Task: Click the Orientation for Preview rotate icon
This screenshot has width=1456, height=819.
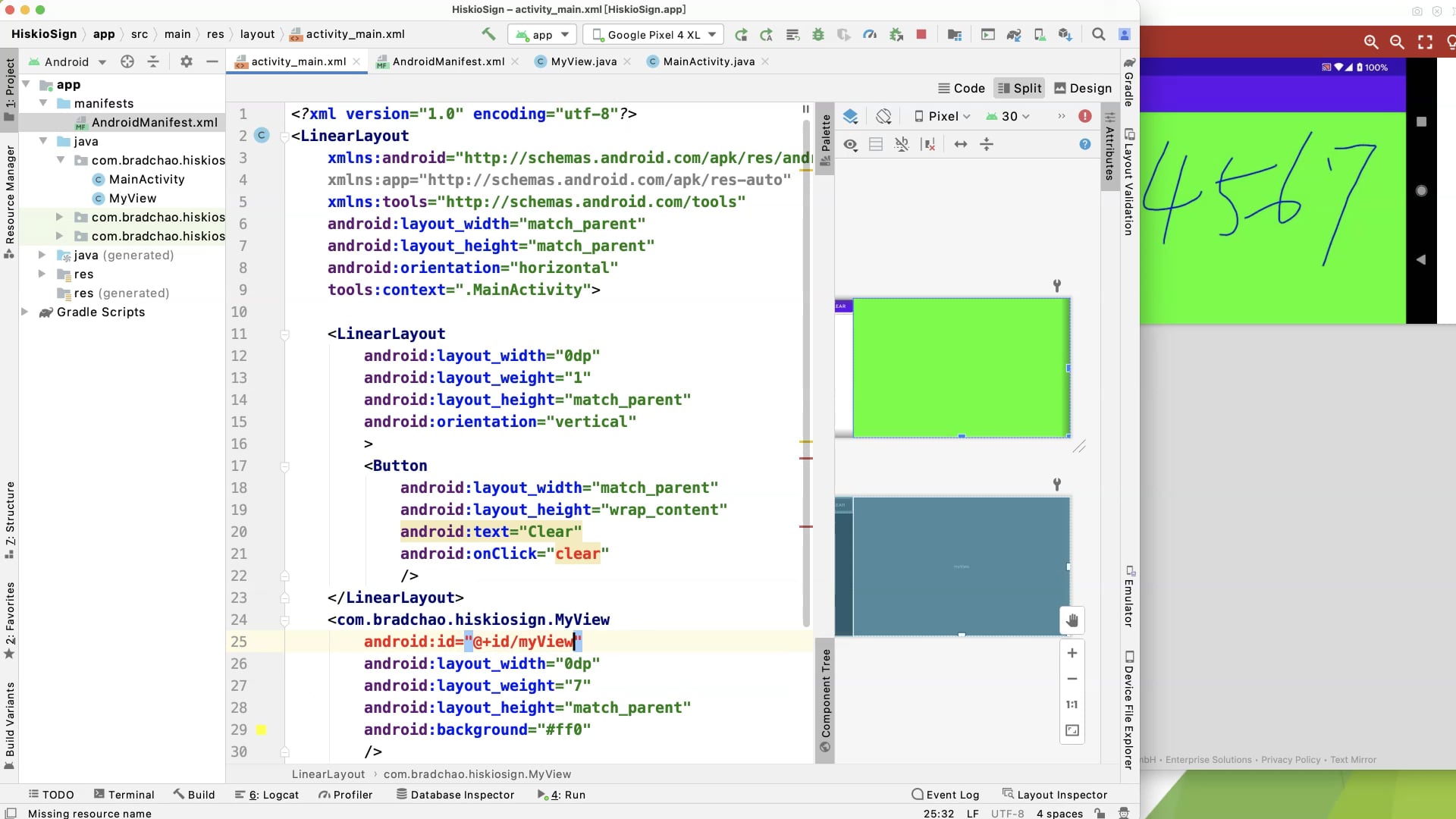Action: tap(883, 116)
